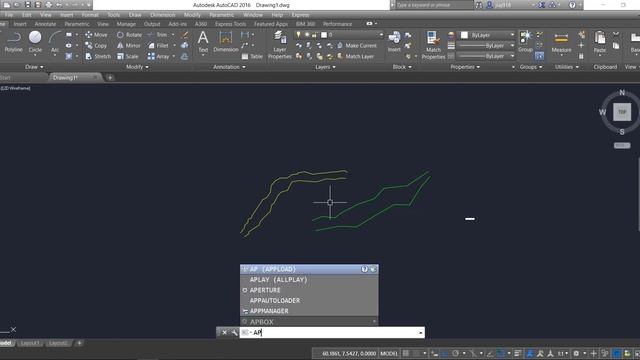Click the Fillet tool
The image size is (640, 360).
158,46
